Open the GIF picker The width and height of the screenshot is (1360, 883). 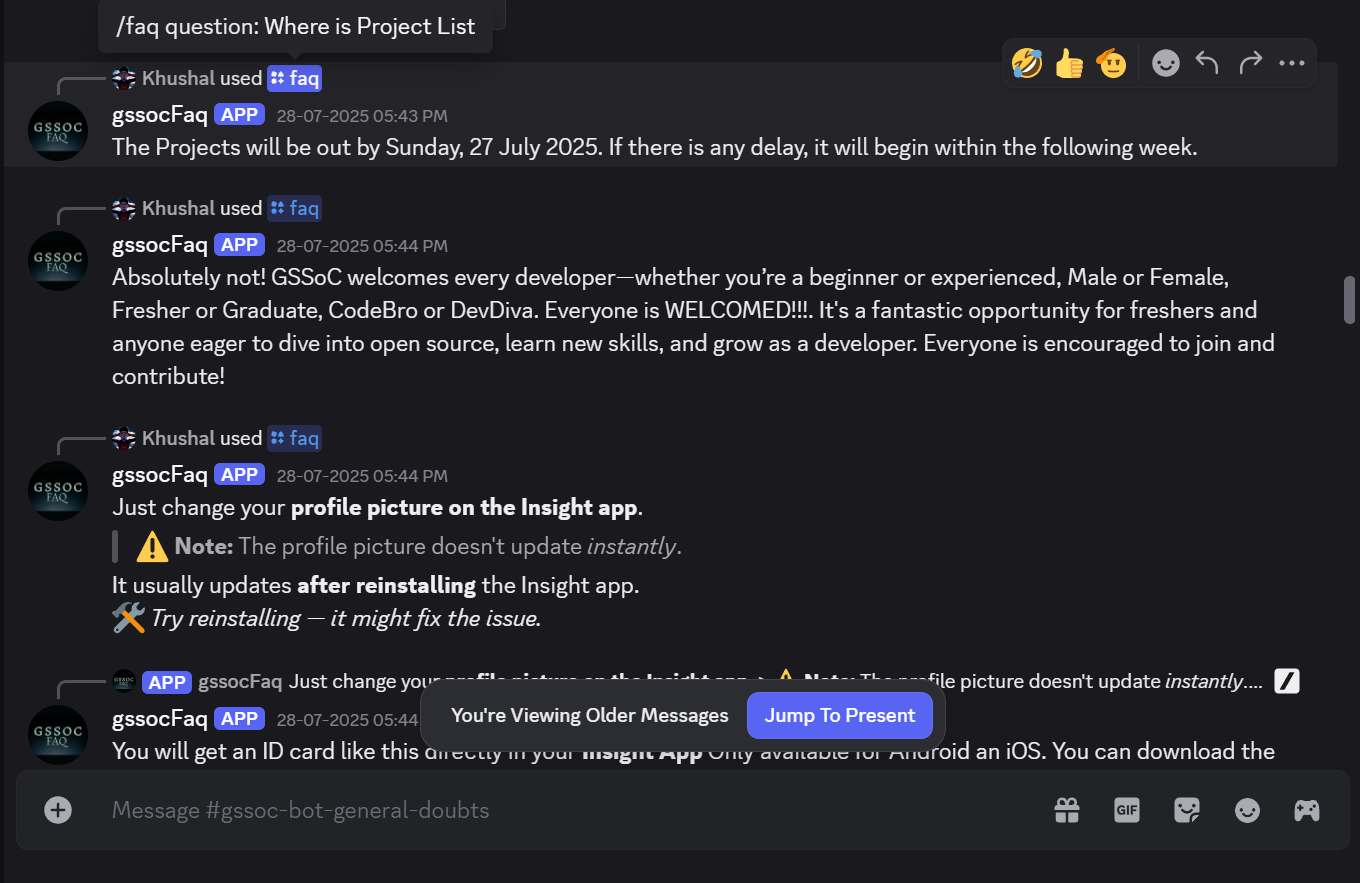(x=1127, y=810)
